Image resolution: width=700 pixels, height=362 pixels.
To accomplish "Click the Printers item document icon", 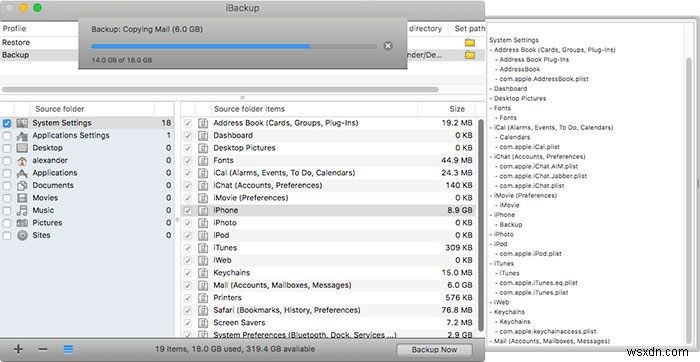I will (203, 298).
